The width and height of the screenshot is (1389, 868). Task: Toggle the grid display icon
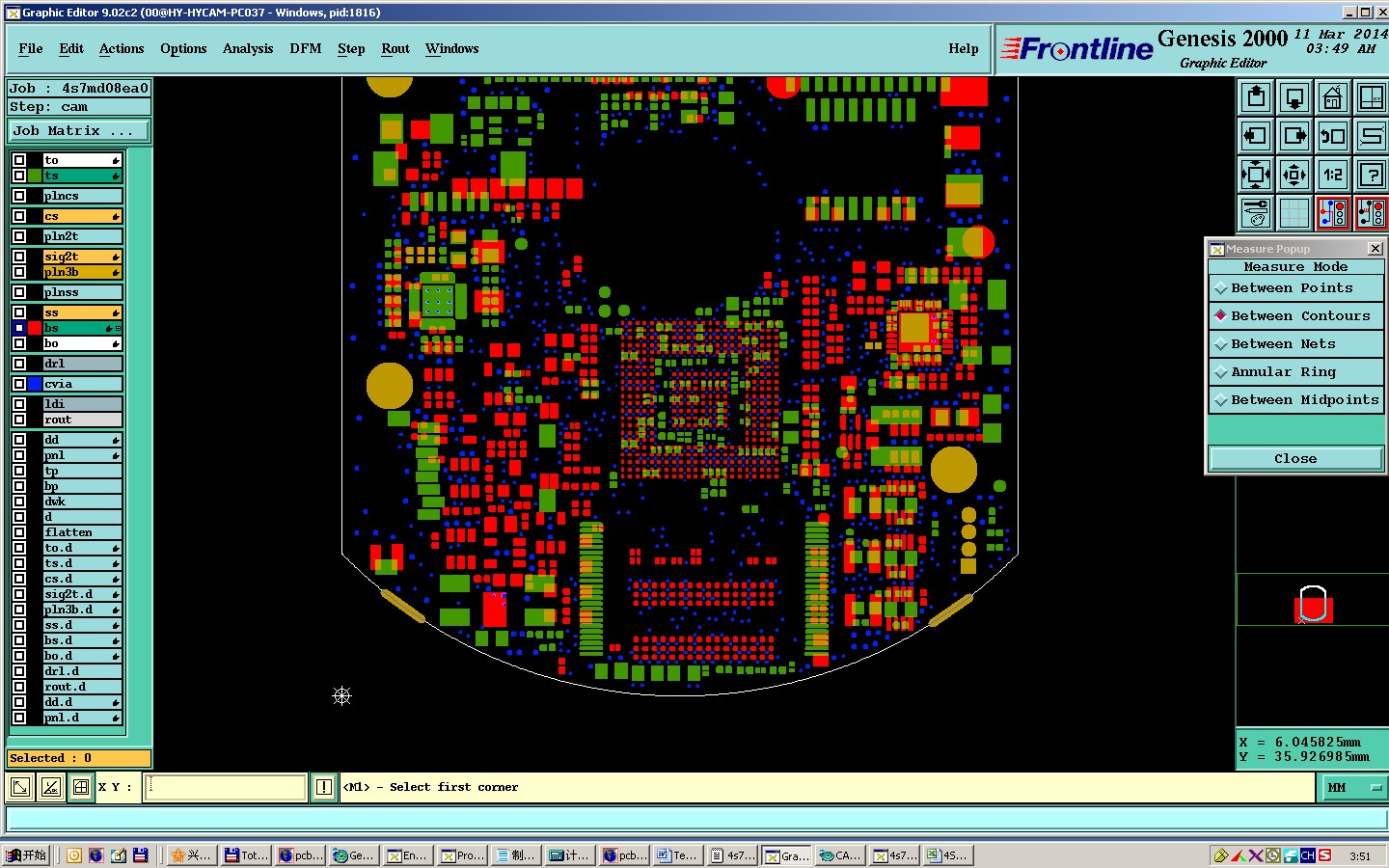1294,213
